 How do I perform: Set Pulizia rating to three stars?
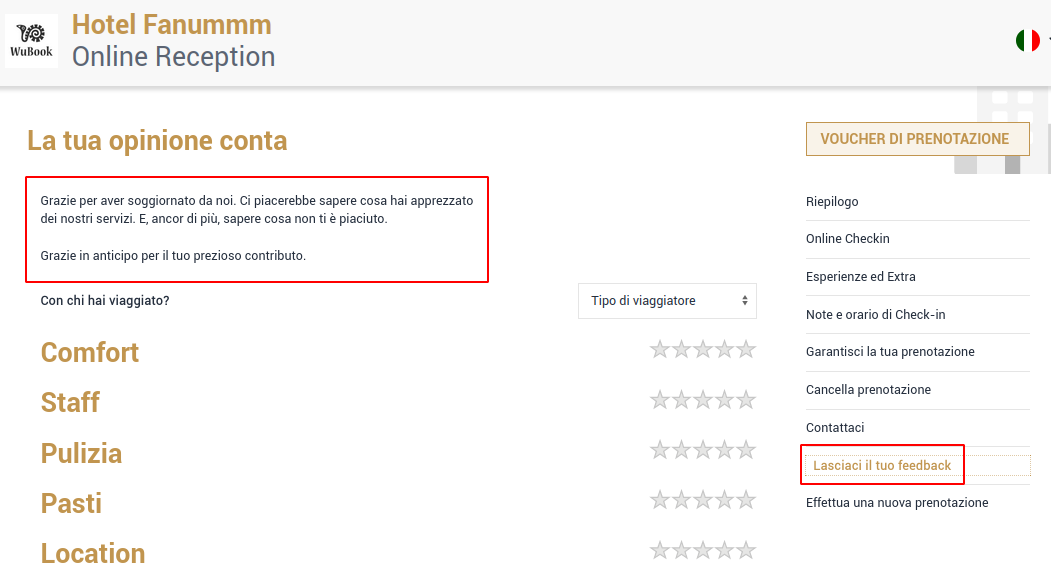(x=703, y=450)
